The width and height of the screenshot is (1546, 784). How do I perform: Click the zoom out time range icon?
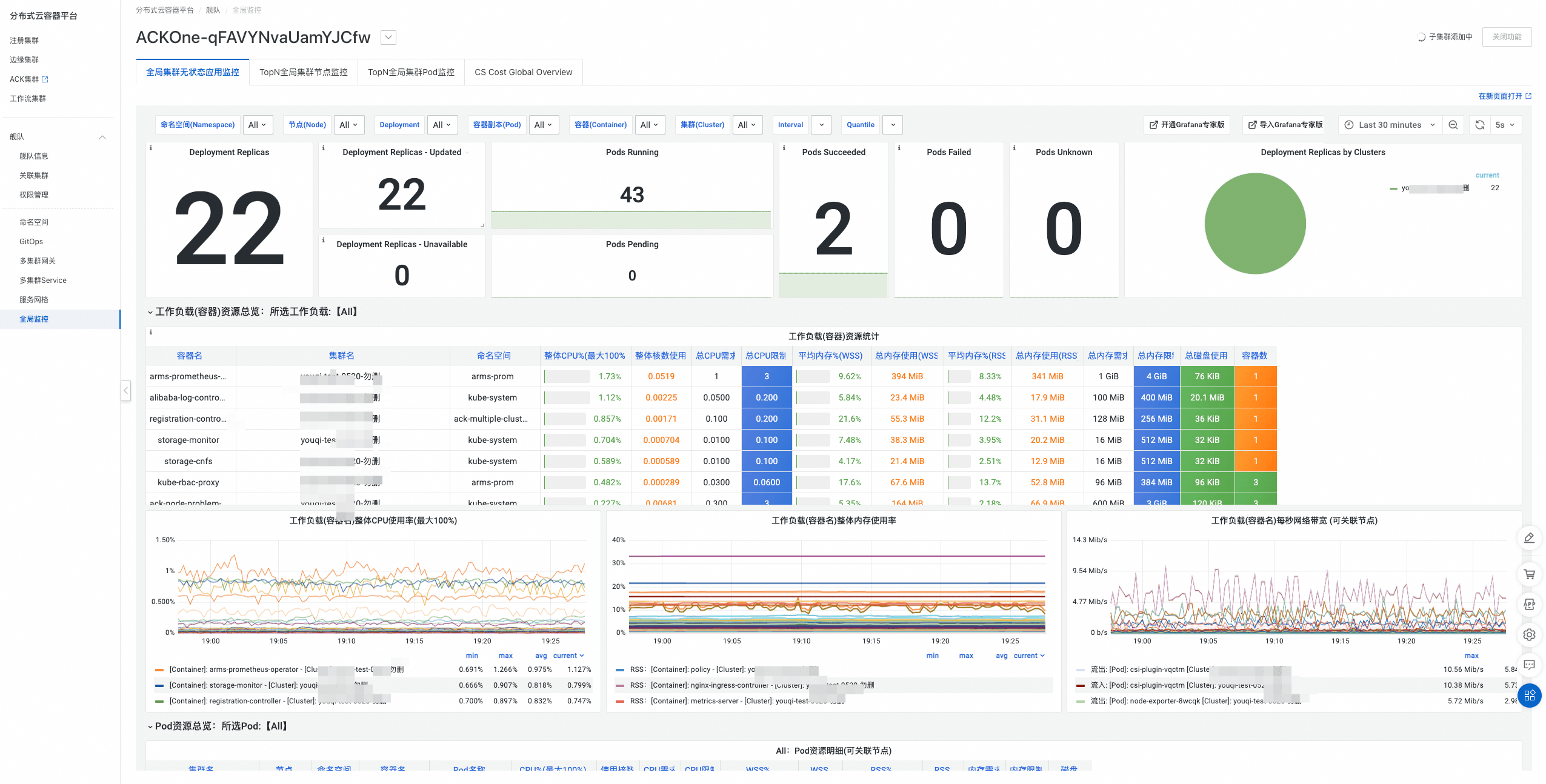click(x=1453, y=125)
